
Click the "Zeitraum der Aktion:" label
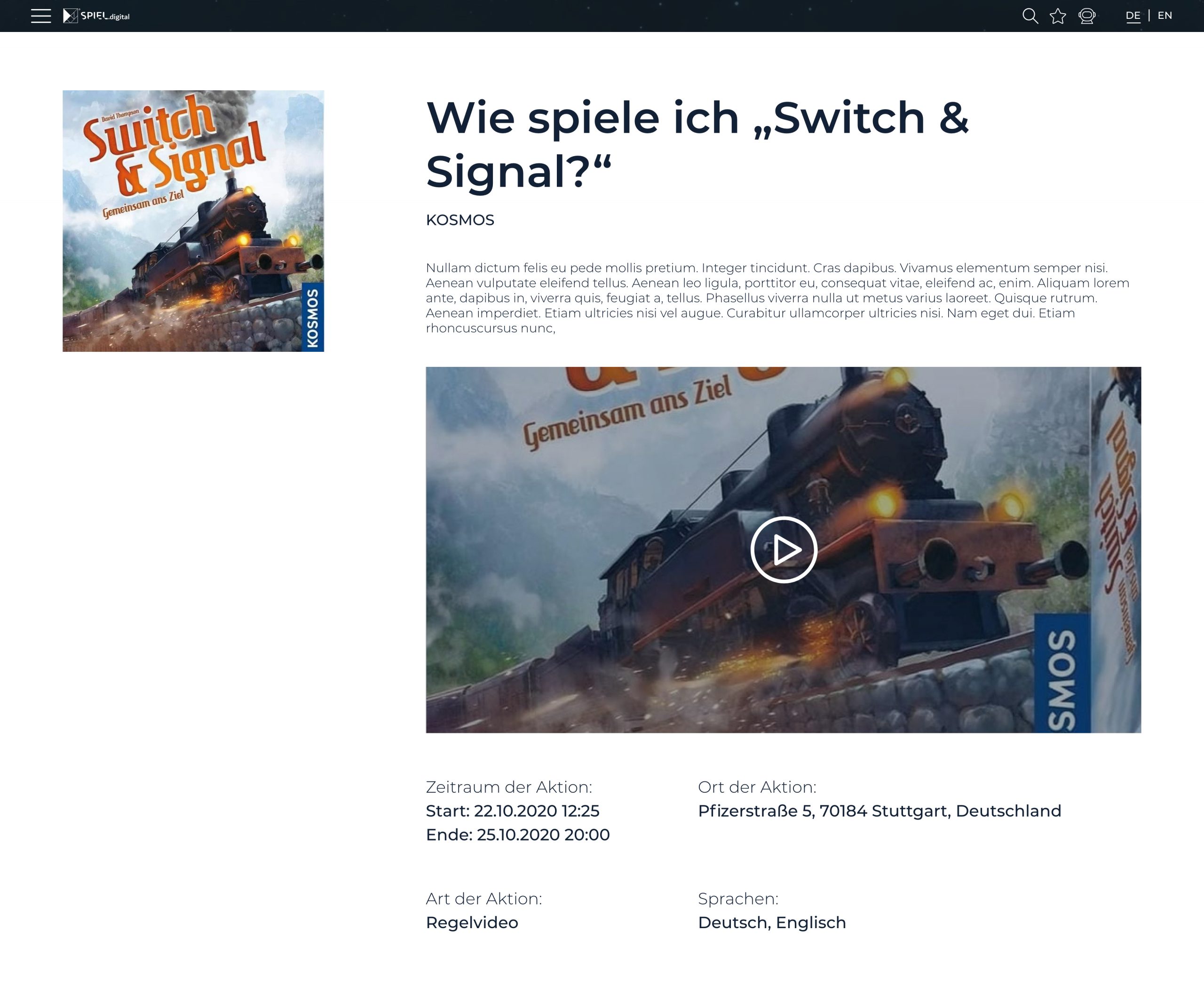(509, 787)
